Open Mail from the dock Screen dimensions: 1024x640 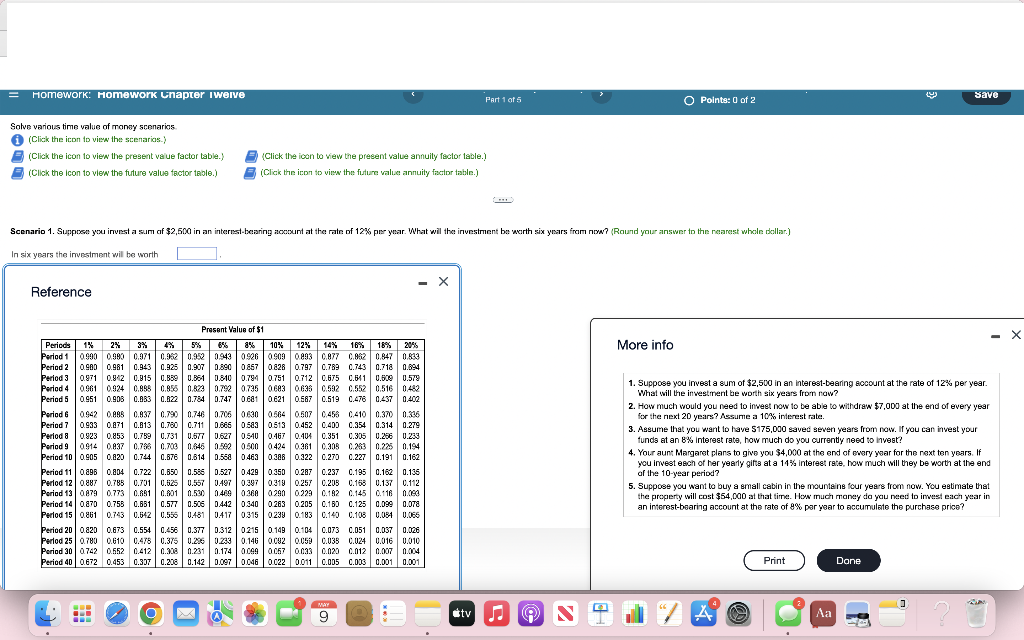tap(186, 613)
